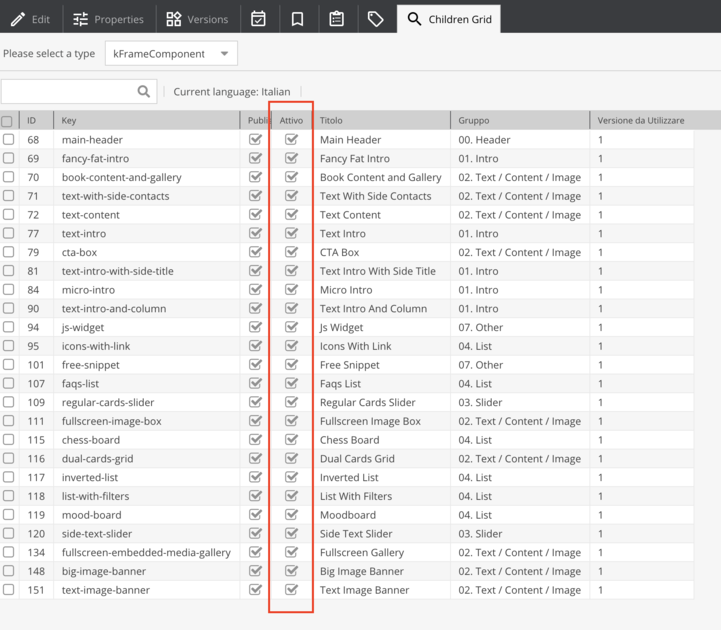The height and width of the screenshot is (630, 721).
Task: Click the key regular-cards-slider
Action: [108, 402]
